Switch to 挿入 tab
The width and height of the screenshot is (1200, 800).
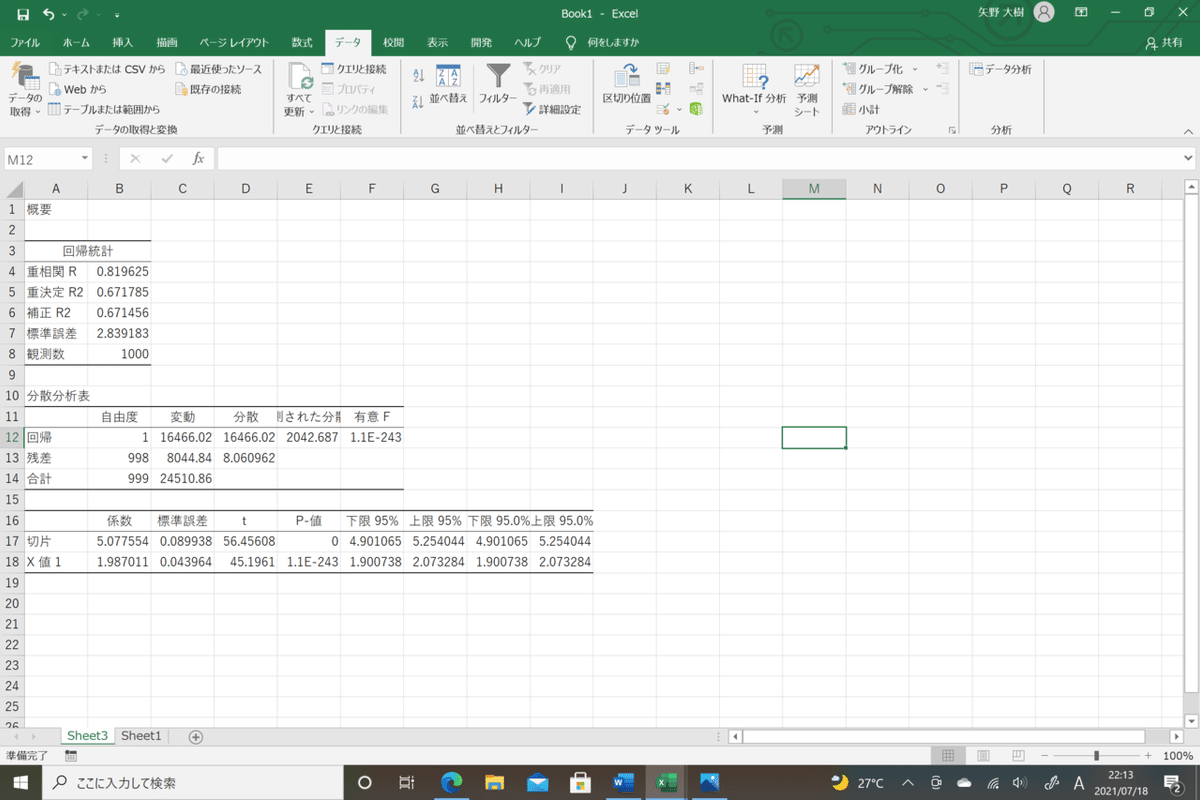click(x=123, y=43)
